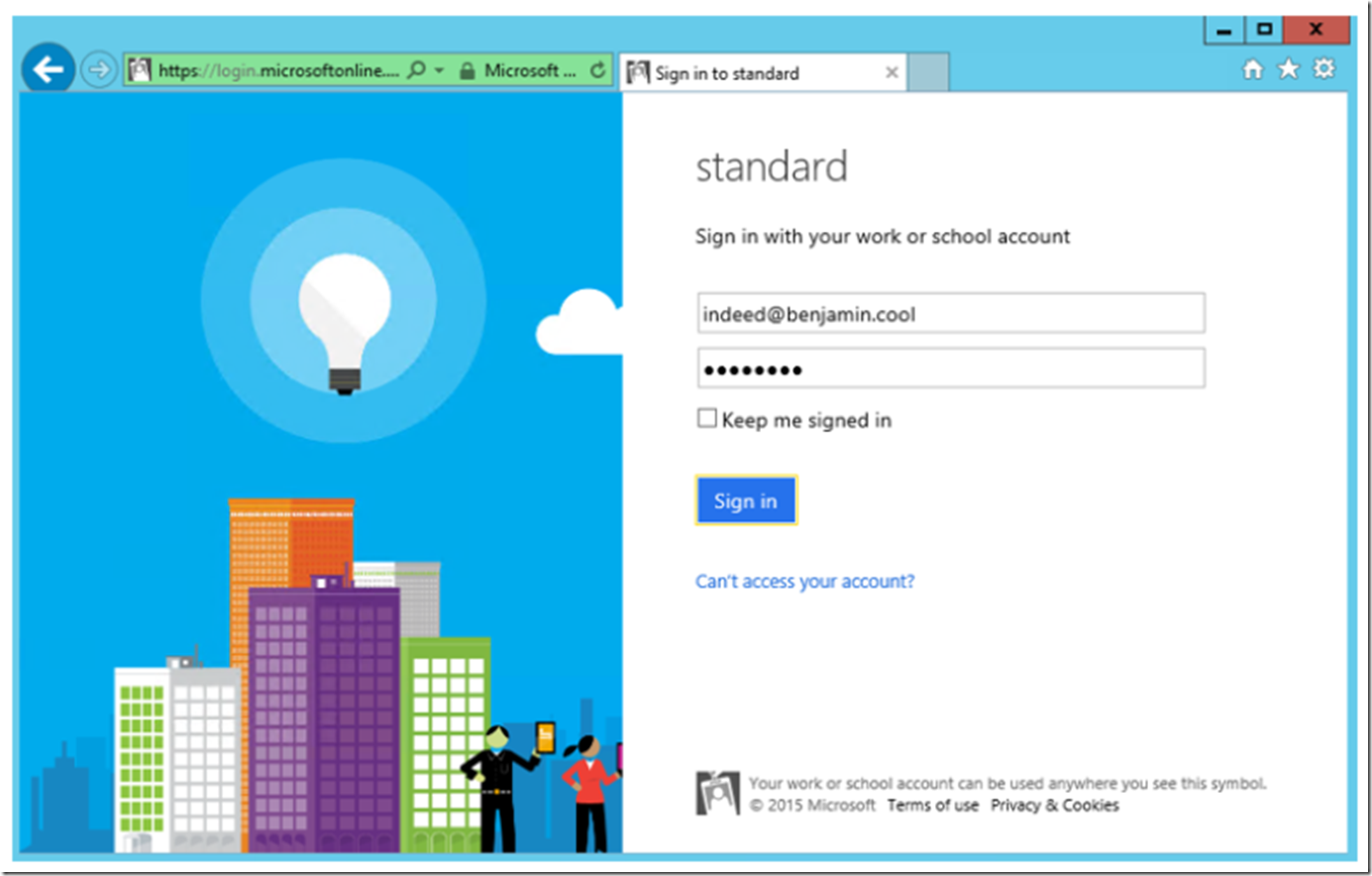
Task: Open the browser Home icon
Action: point(1253,69)
